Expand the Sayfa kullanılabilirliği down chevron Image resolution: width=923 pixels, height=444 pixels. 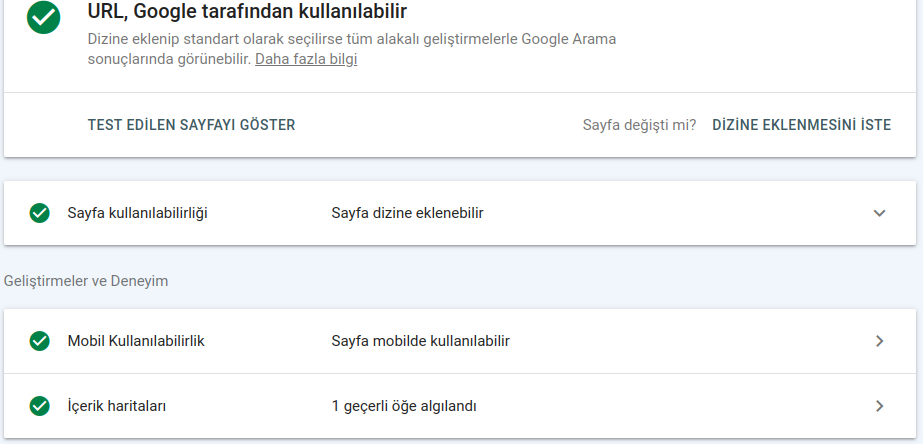point(879,213)
